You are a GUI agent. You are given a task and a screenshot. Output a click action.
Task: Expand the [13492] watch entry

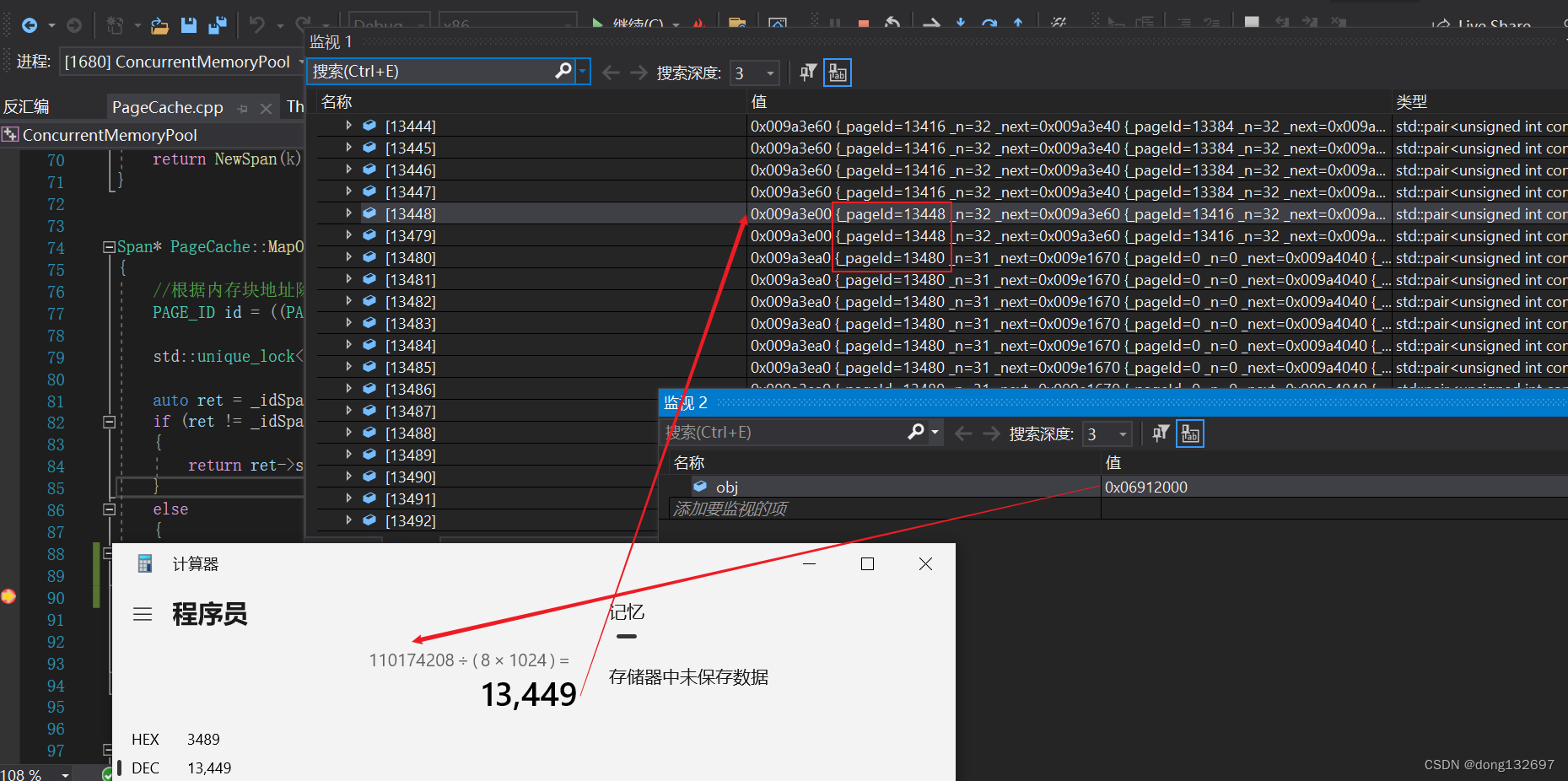tap(348, 520)
